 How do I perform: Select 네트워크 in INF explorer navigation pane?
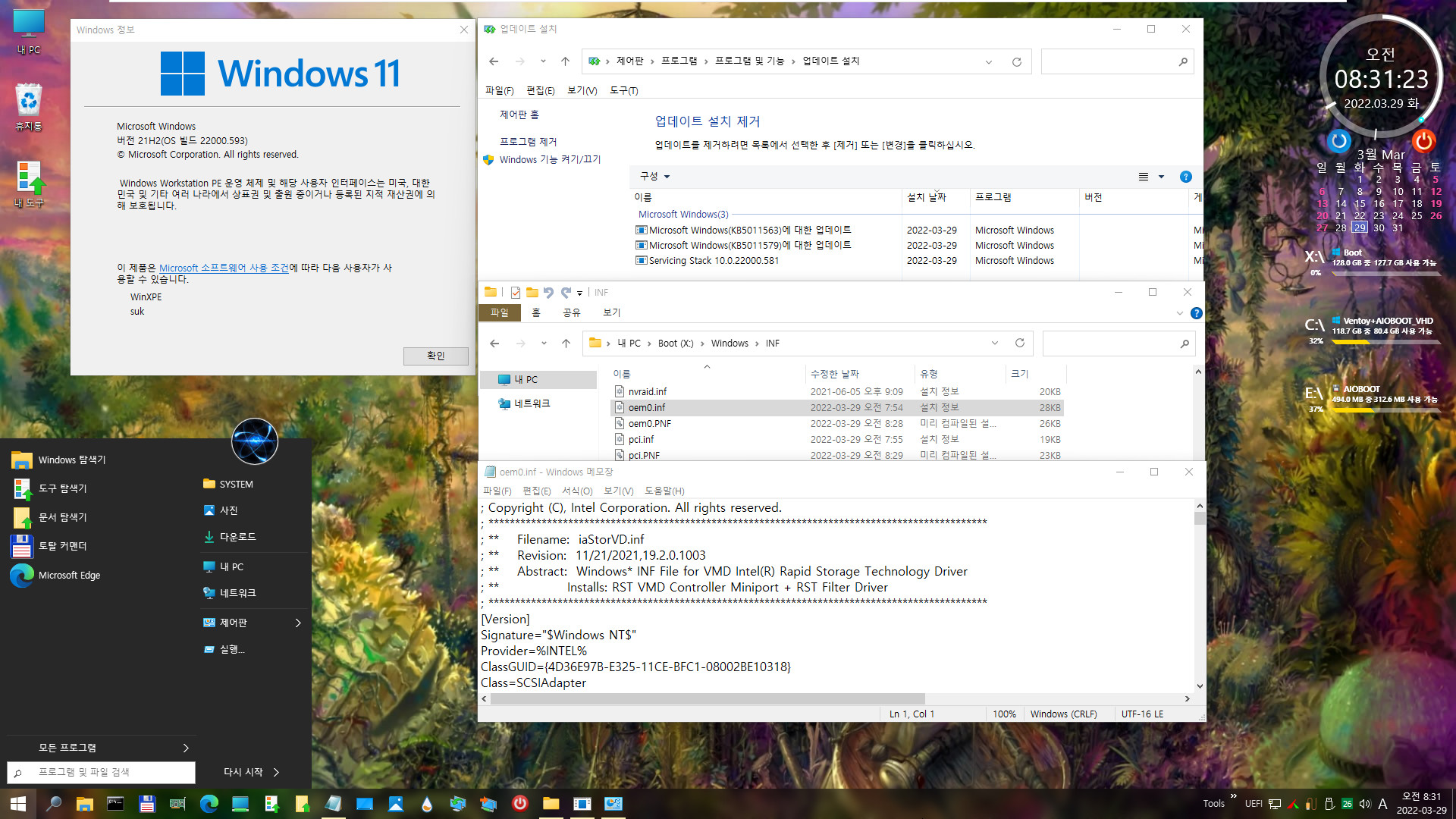[x=531, y=403]
